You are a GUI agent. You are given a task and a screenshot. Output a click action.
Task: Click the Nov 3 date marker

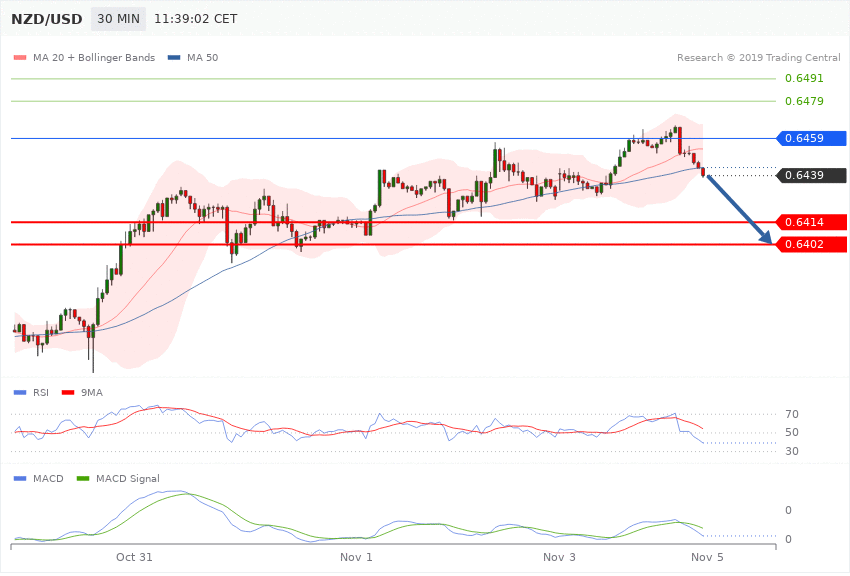pyautogui.click(x=560, y=556)
